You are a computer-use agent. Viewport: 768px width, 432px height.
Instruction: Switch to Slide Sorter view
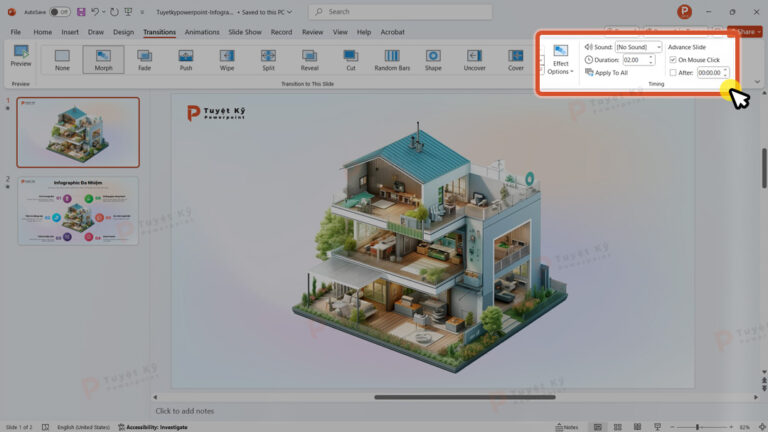pos(618,427)
